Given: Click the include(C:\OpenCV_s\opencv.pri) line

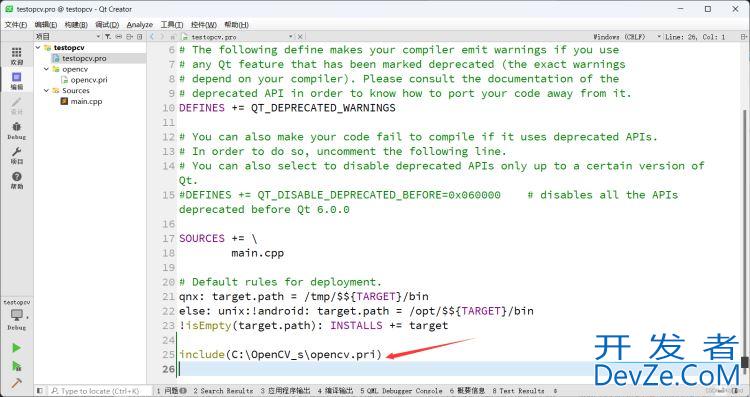Looking at the screenshot, I should point(280,354).
